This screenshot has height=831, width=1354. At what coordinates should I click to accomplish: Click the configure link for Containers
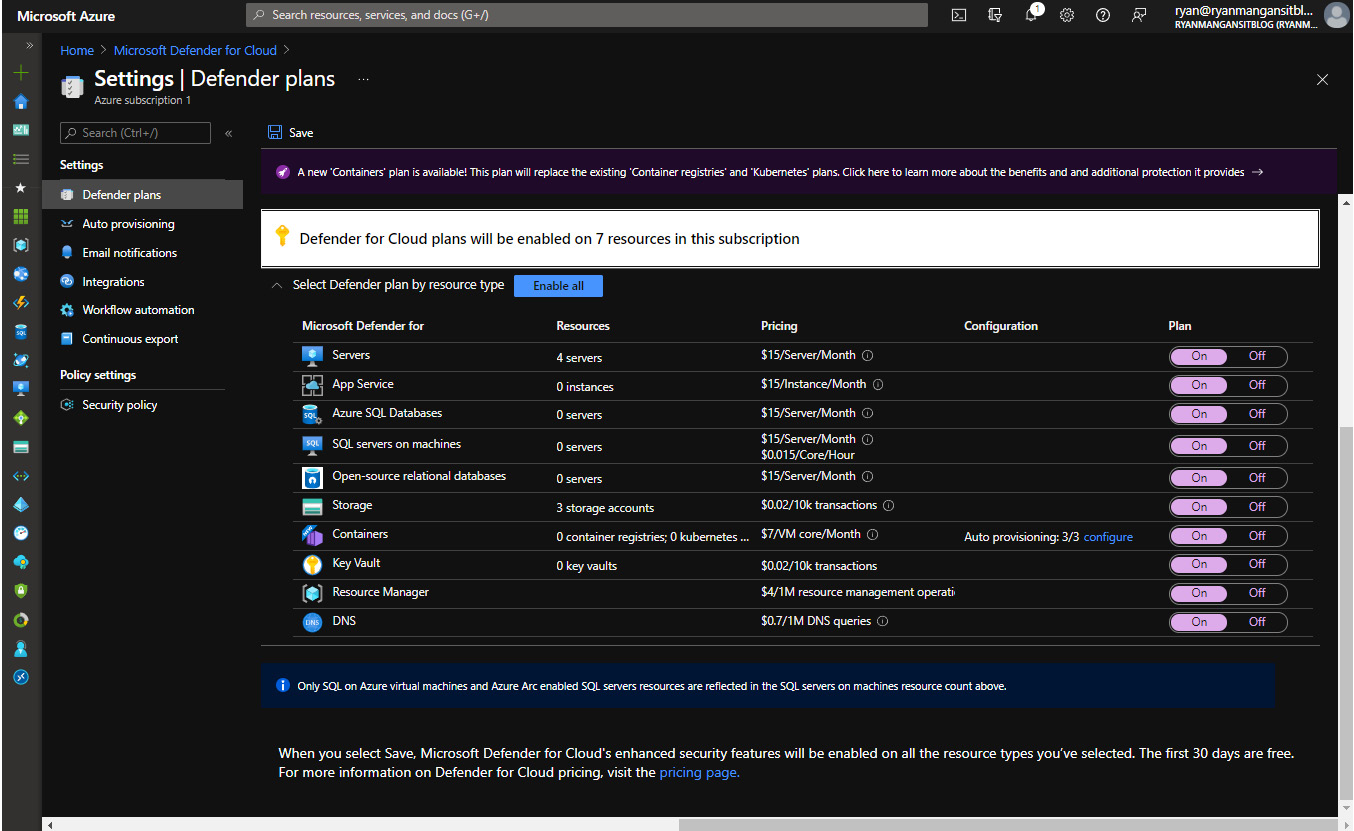(x=1108, y=537)
